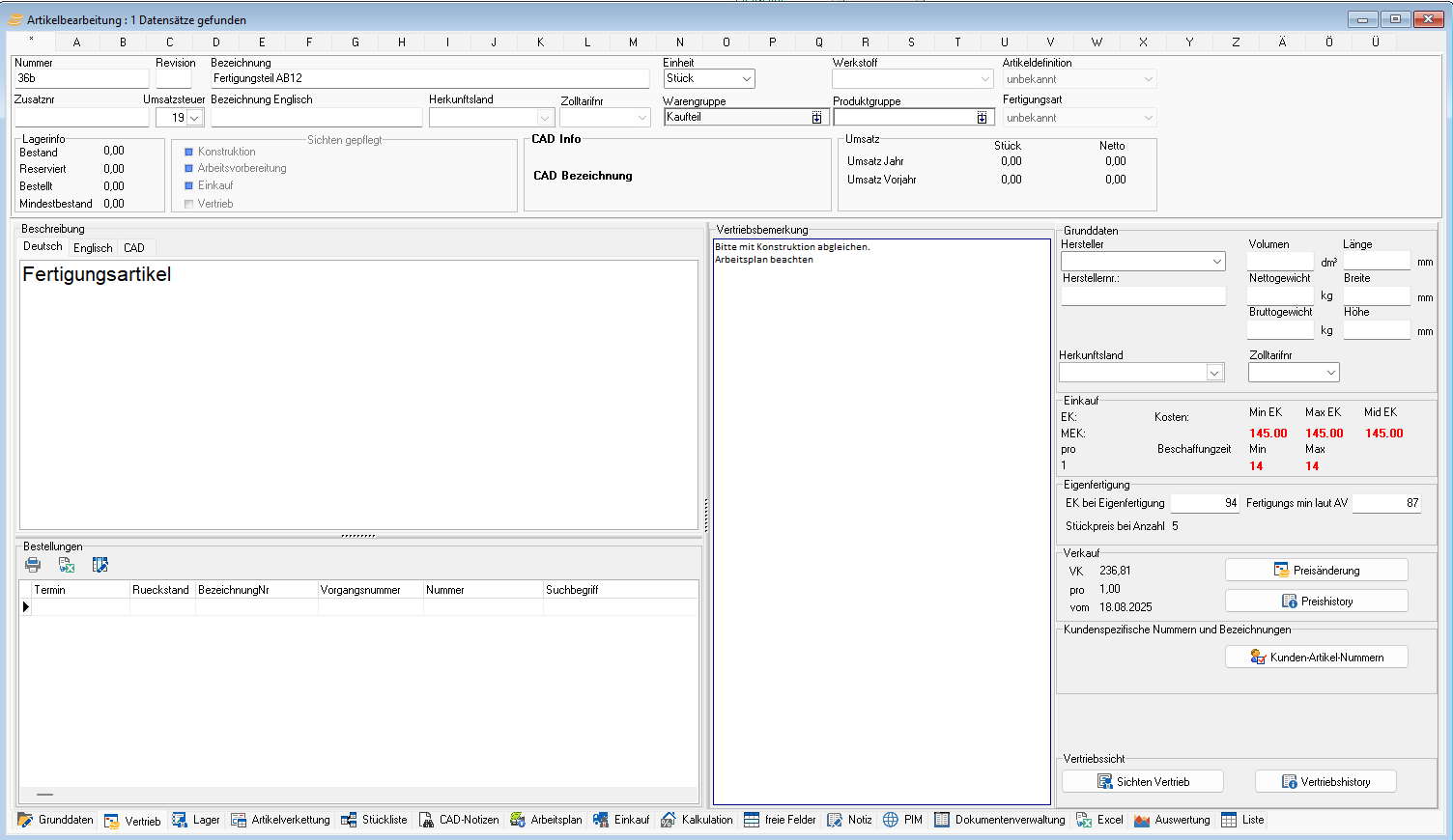Screen dimensions: 1453x840
Task: Open the Kalkulation tab
Action: (697, 820)
